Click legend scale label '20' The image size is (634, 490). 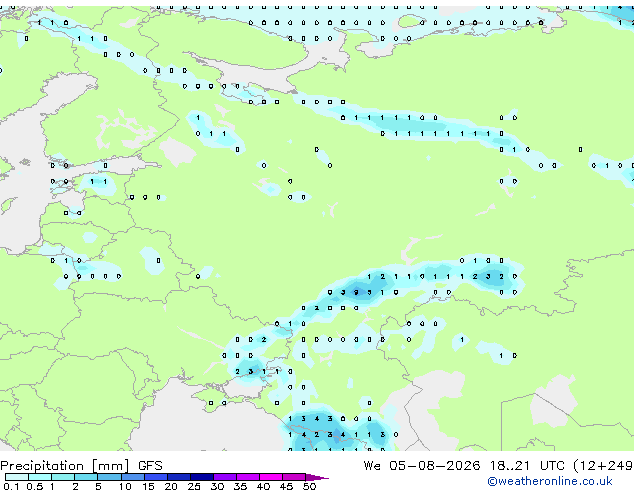[171, 486]
